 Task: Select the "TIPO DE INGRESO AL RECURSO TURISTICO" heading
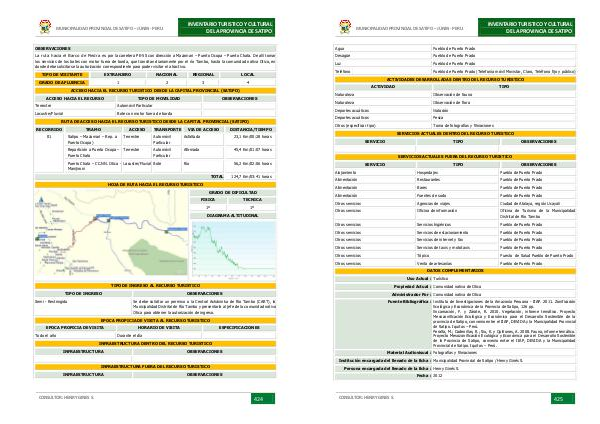tap(155, 285)
